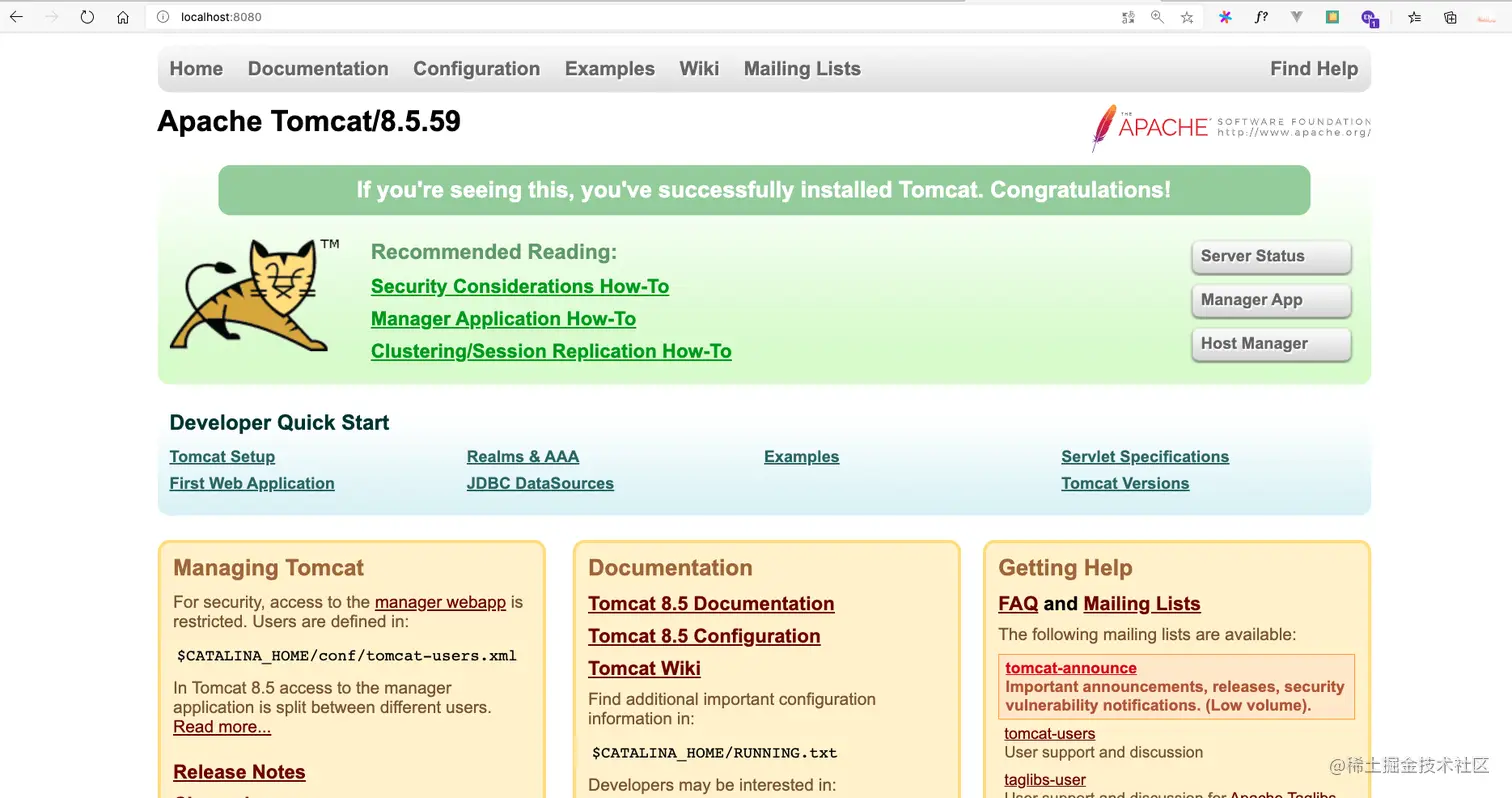Click the Recommended Reading: heading
The width and height of the screenshot is (1512, 798).
click(x=494, y=252)
